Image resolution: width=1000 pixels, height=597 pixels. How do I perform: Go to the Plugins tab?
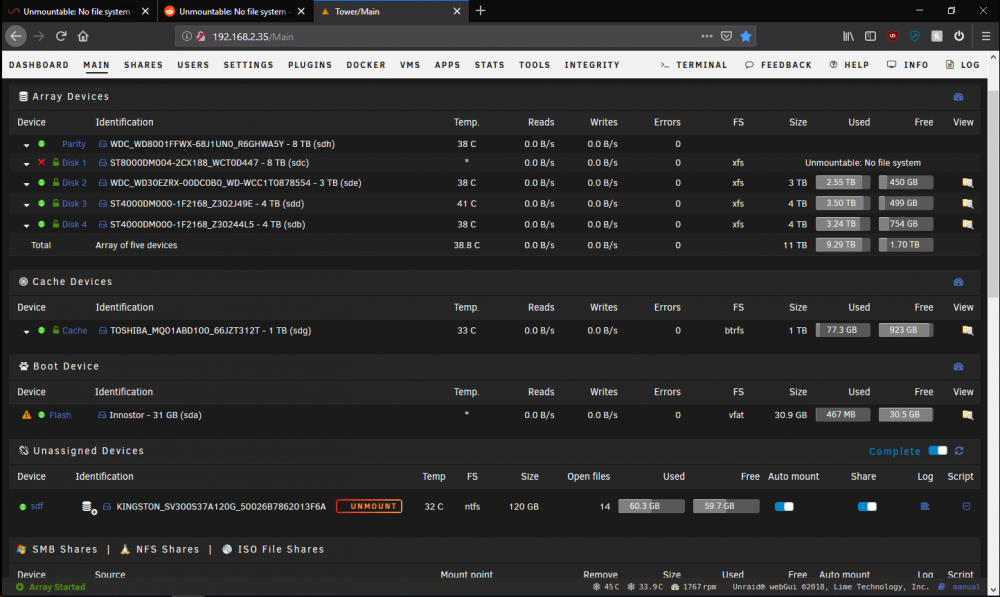(x=310, y=65)
